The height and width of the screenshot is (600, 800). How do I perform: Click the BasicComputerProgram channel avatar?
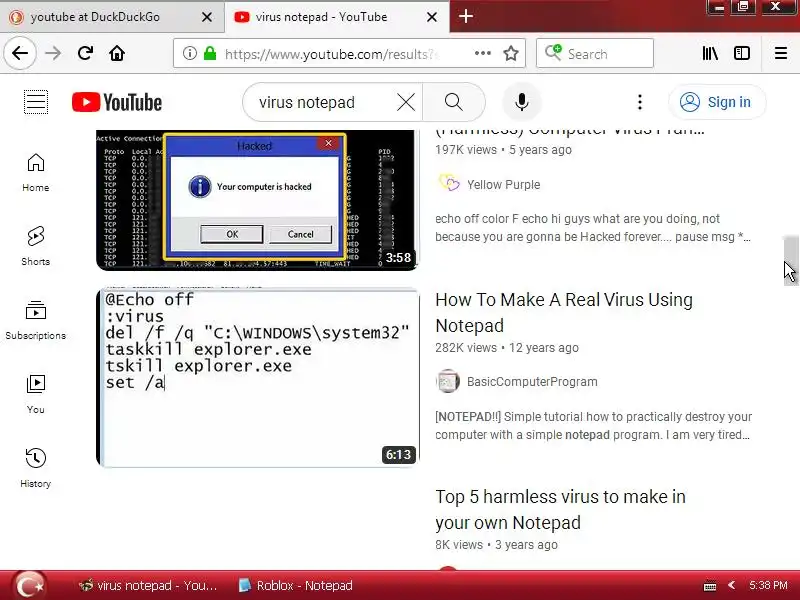[x=448, y=381]
